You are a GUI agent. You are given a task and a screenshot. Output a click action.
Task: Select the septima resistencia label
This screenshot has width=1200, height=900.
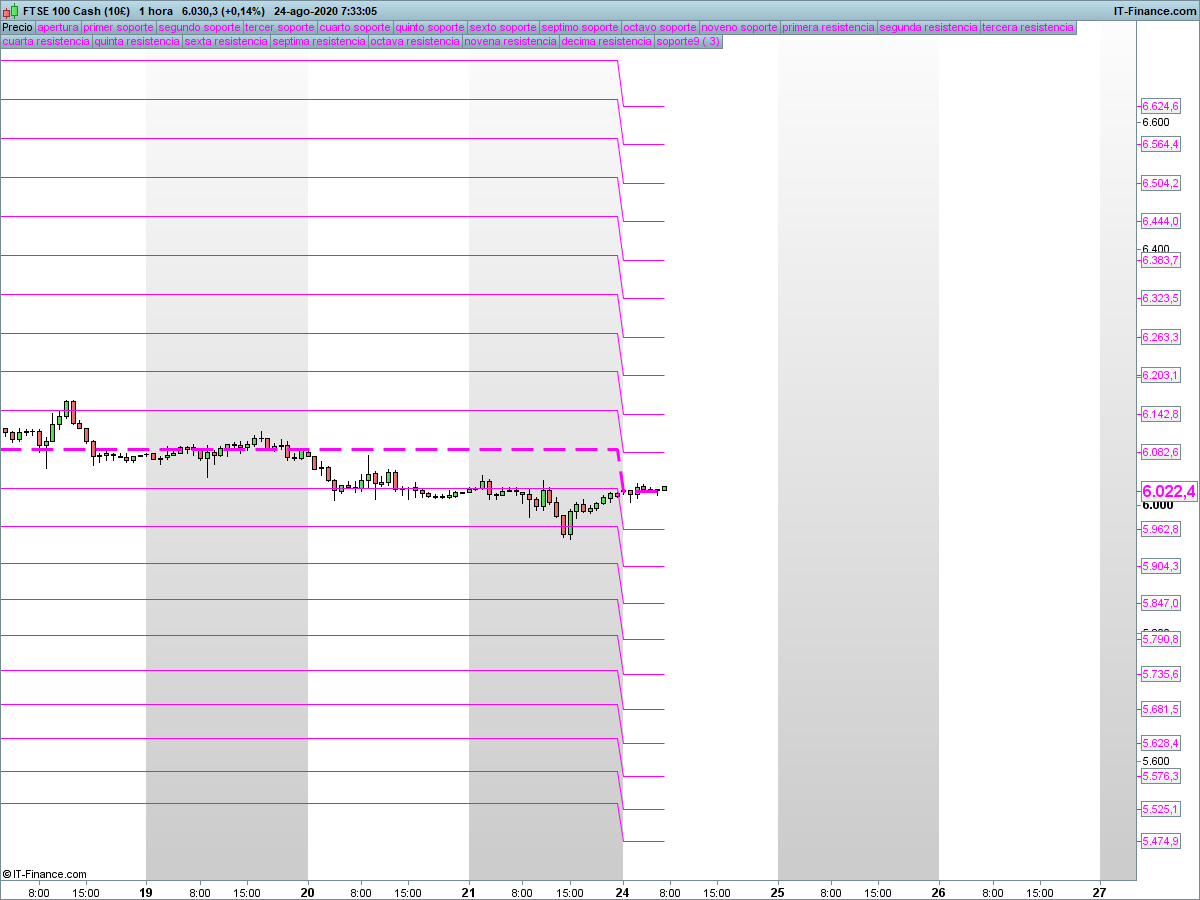click(x=318, y=42)
